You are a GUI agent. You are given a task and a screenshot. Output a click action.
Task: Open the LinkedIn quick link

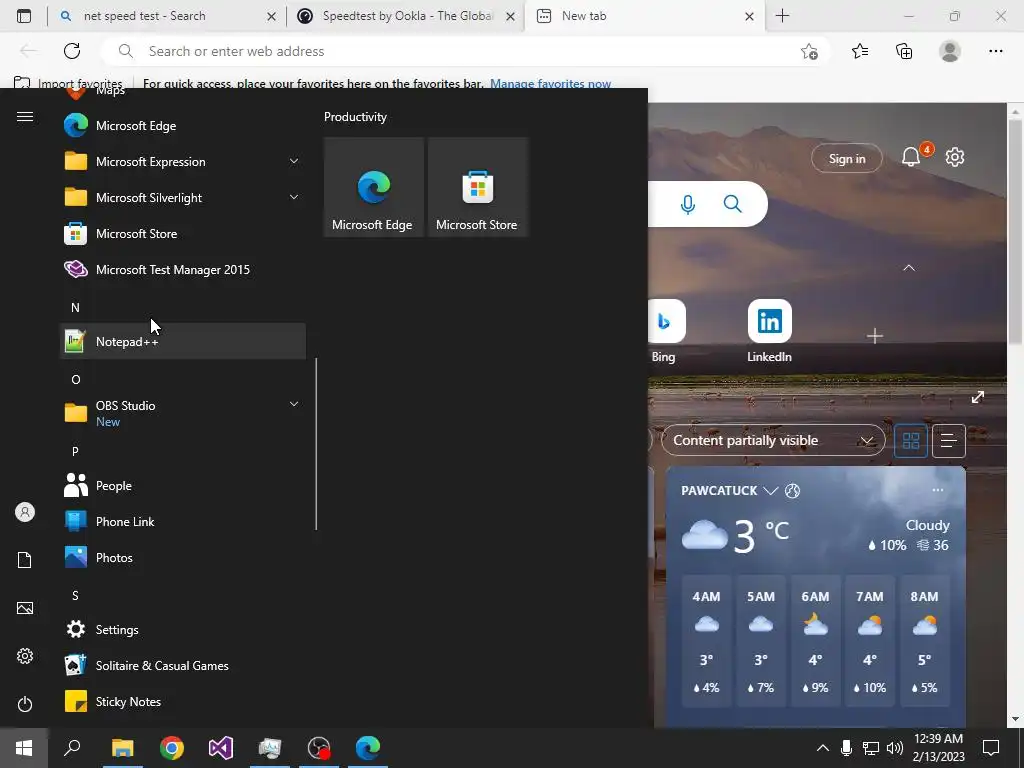(x=769, y=331)
